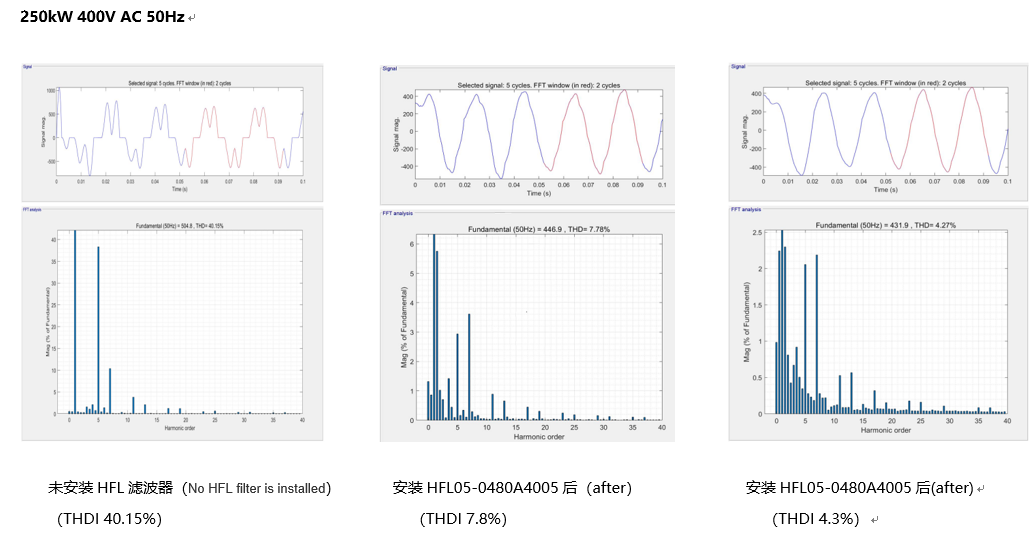Select the left signal waveform plot

[179, 132]
